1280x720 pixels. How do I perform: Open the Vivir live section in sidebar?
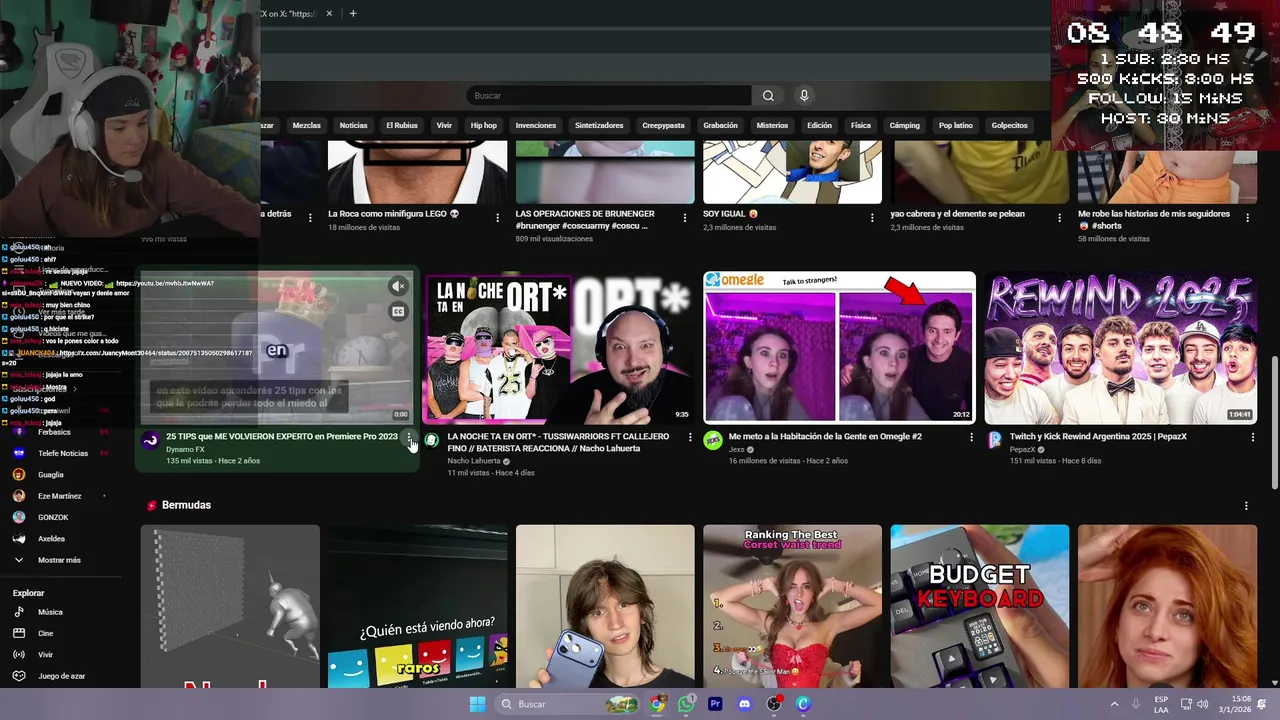45,655
